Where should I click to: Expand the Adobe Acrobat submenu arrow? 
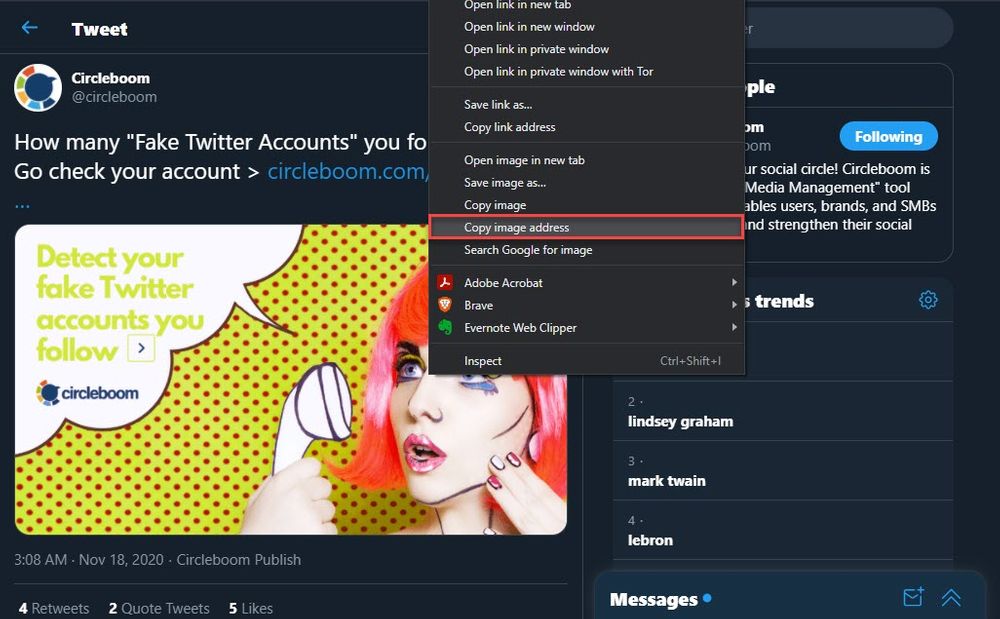pos(734,283)
